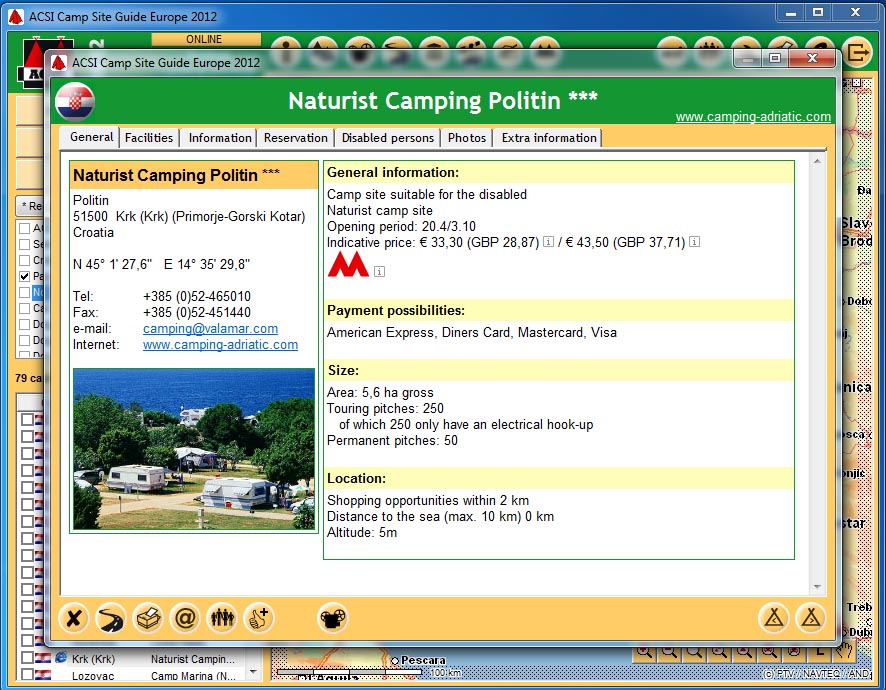View the Photos tab
The image size is (886, 690).
[x=467, y=138]
